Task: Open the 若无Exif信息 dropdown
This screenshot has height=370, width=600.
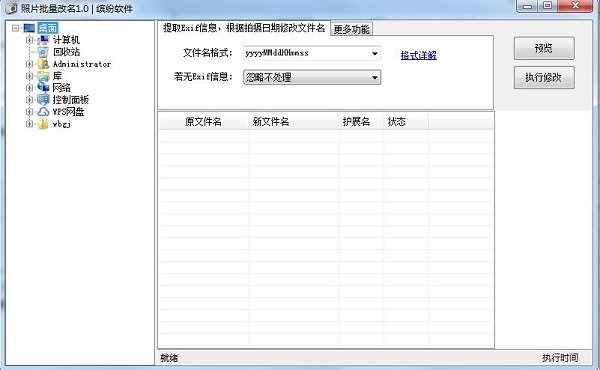Action: click(312, 78)
